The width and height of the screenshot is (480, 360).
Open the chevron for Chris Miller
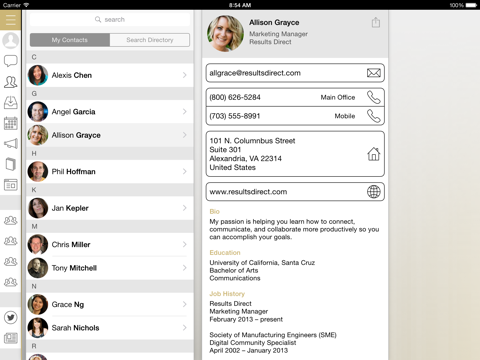(x=184, y=244)
